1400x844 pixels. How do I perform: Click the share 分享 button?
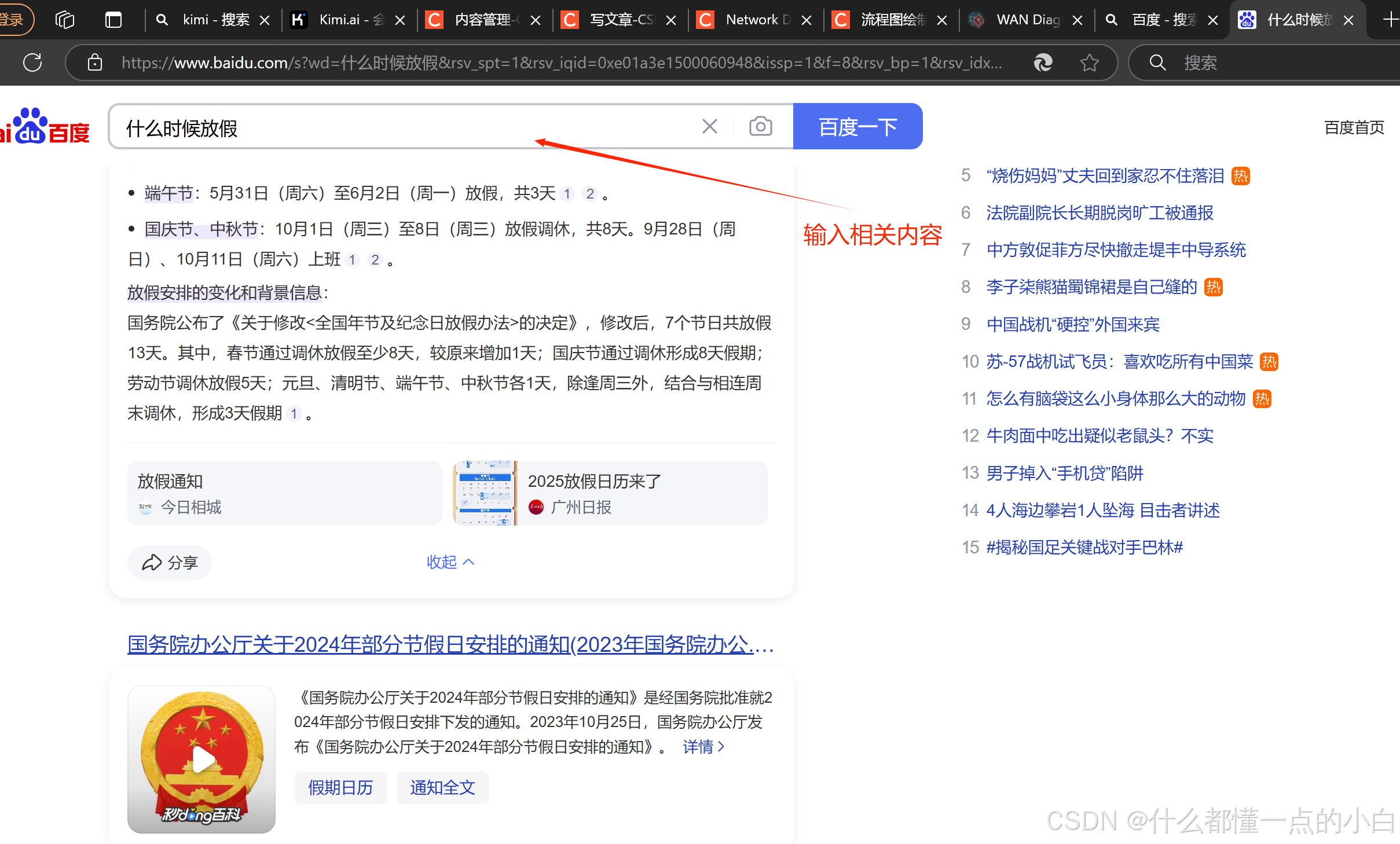(170, 562)
